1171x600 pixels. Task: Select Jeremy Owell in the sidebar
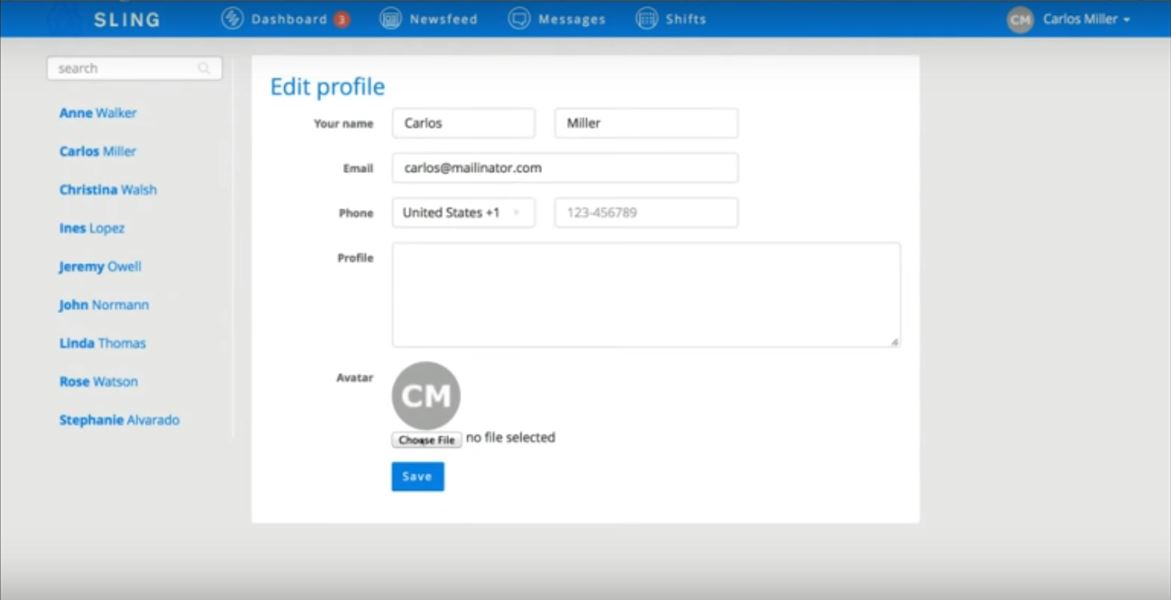pyautogui.click(x=100, y=266)
